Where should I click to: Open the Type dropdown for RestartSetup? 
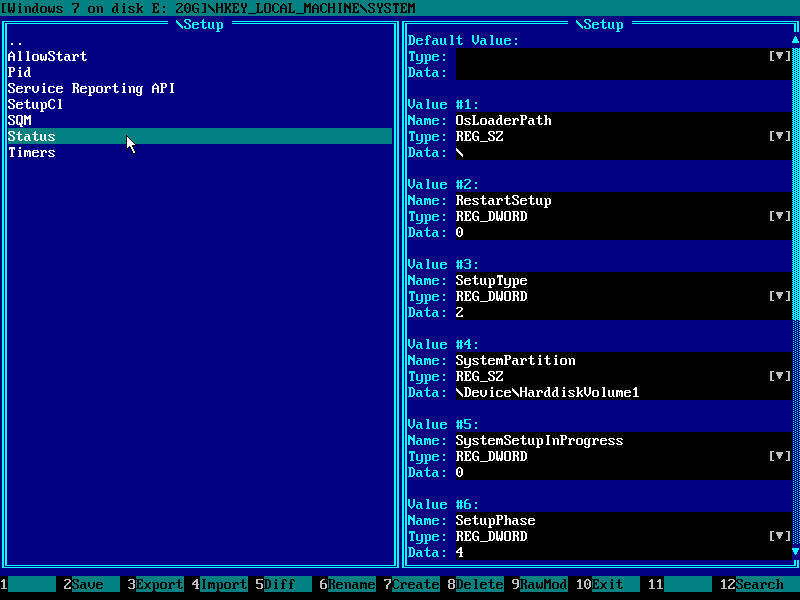coord(780,216)
